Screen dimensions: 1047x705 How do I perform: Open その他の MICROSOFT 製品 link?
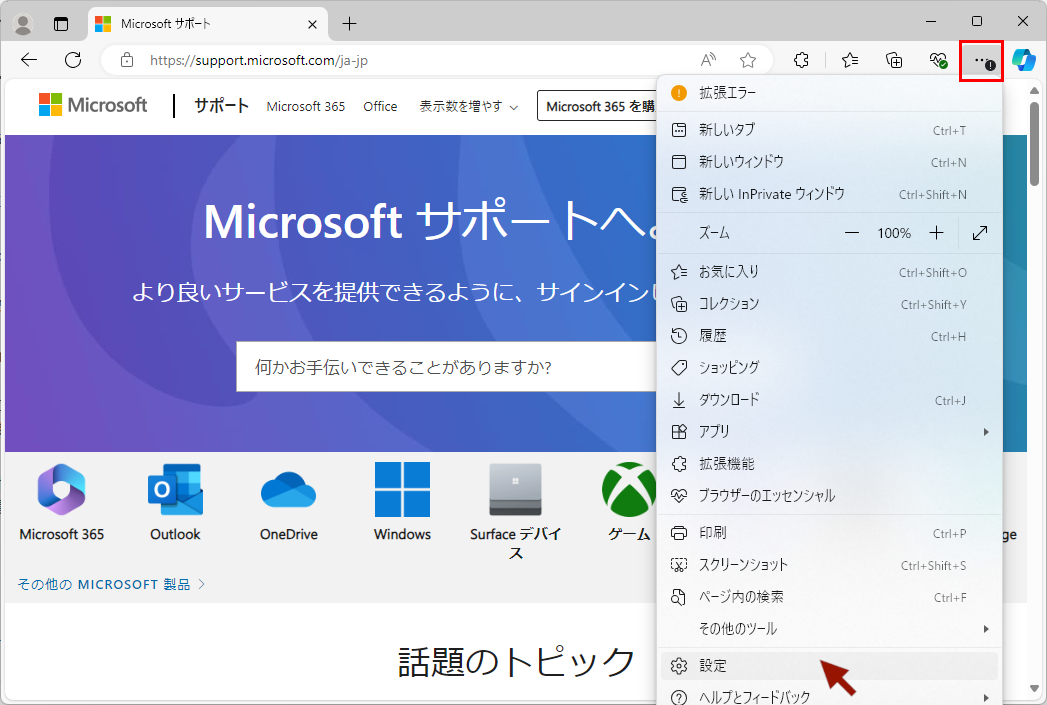tap(111, 584)
